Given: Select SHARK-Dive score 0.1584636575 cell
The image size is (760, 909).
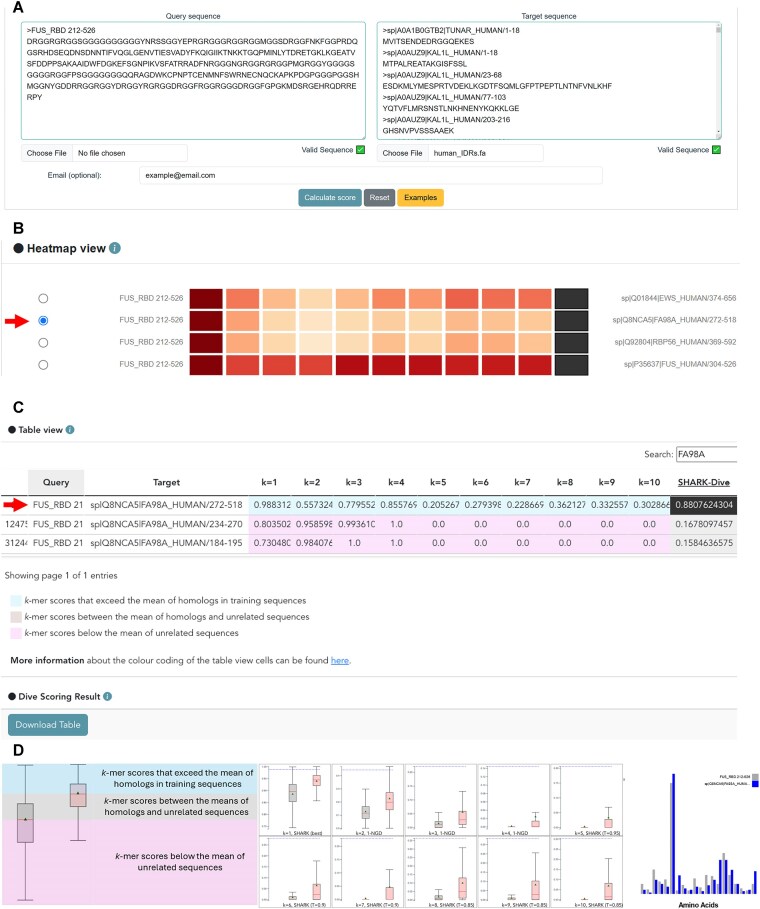Looking at the screenshot, I should pos(704,543).
